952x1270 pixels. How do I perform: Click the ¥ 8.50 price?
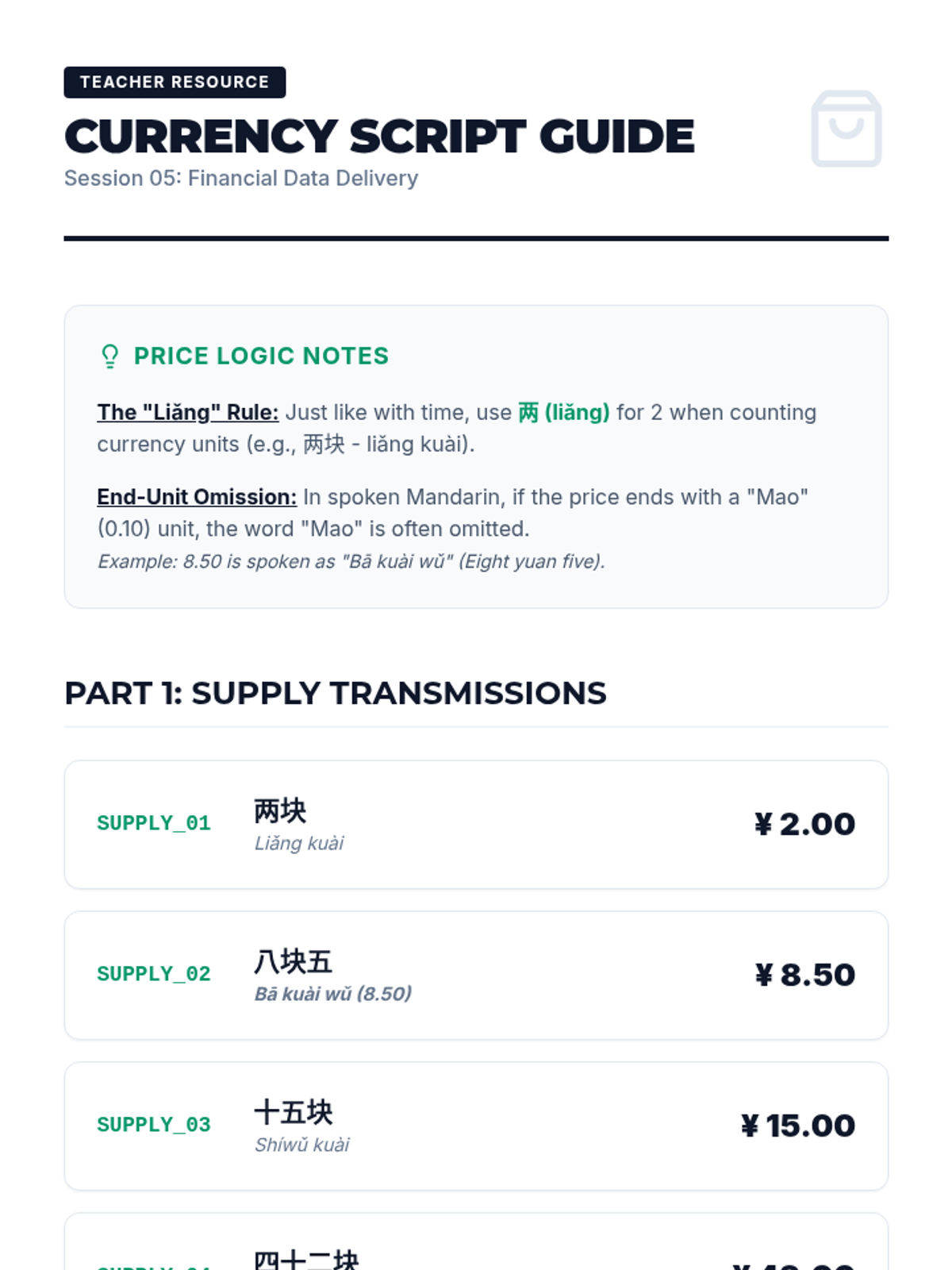pos(804,975)
